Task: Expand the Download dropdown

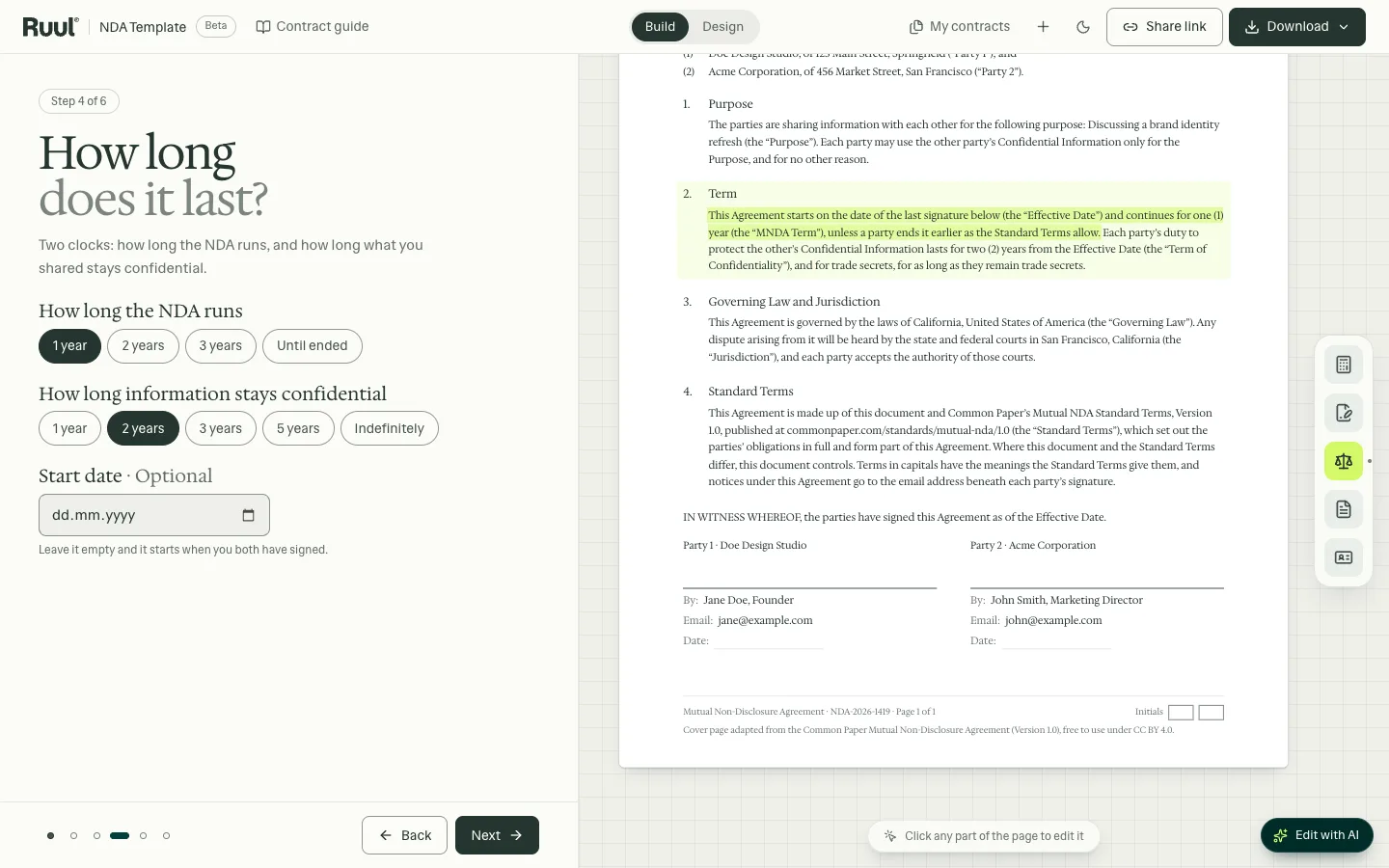Action: [x=1297, y=27]
